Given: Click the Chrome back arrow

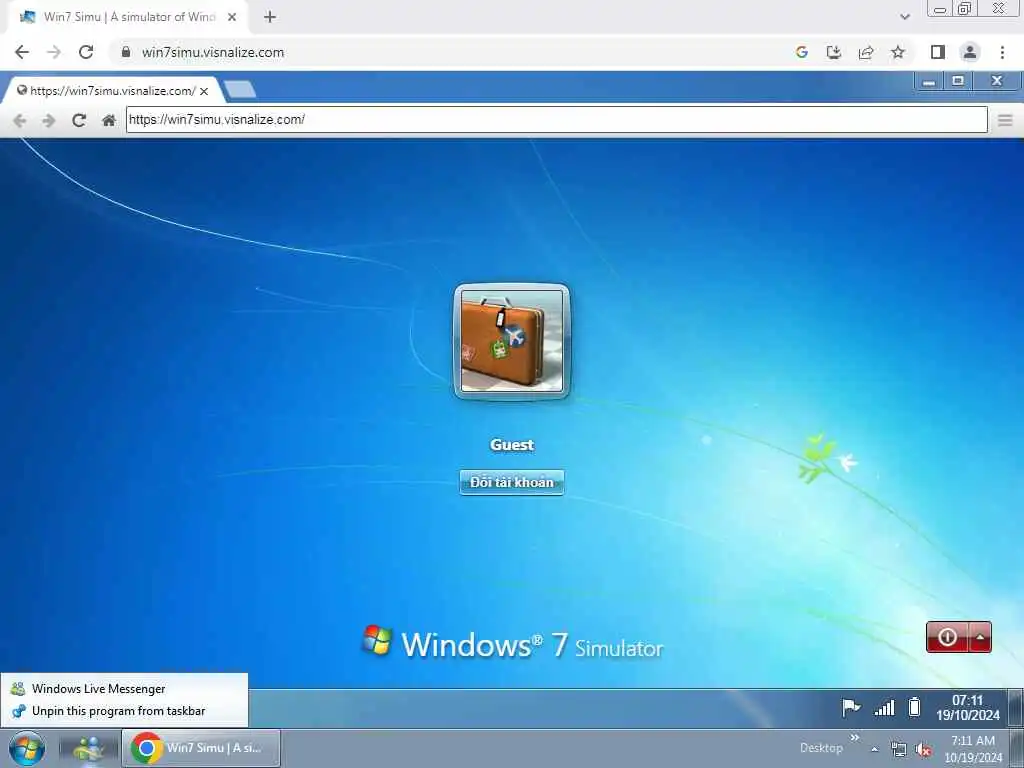Looking at the screenshot, I should click(x=22, y=52).
